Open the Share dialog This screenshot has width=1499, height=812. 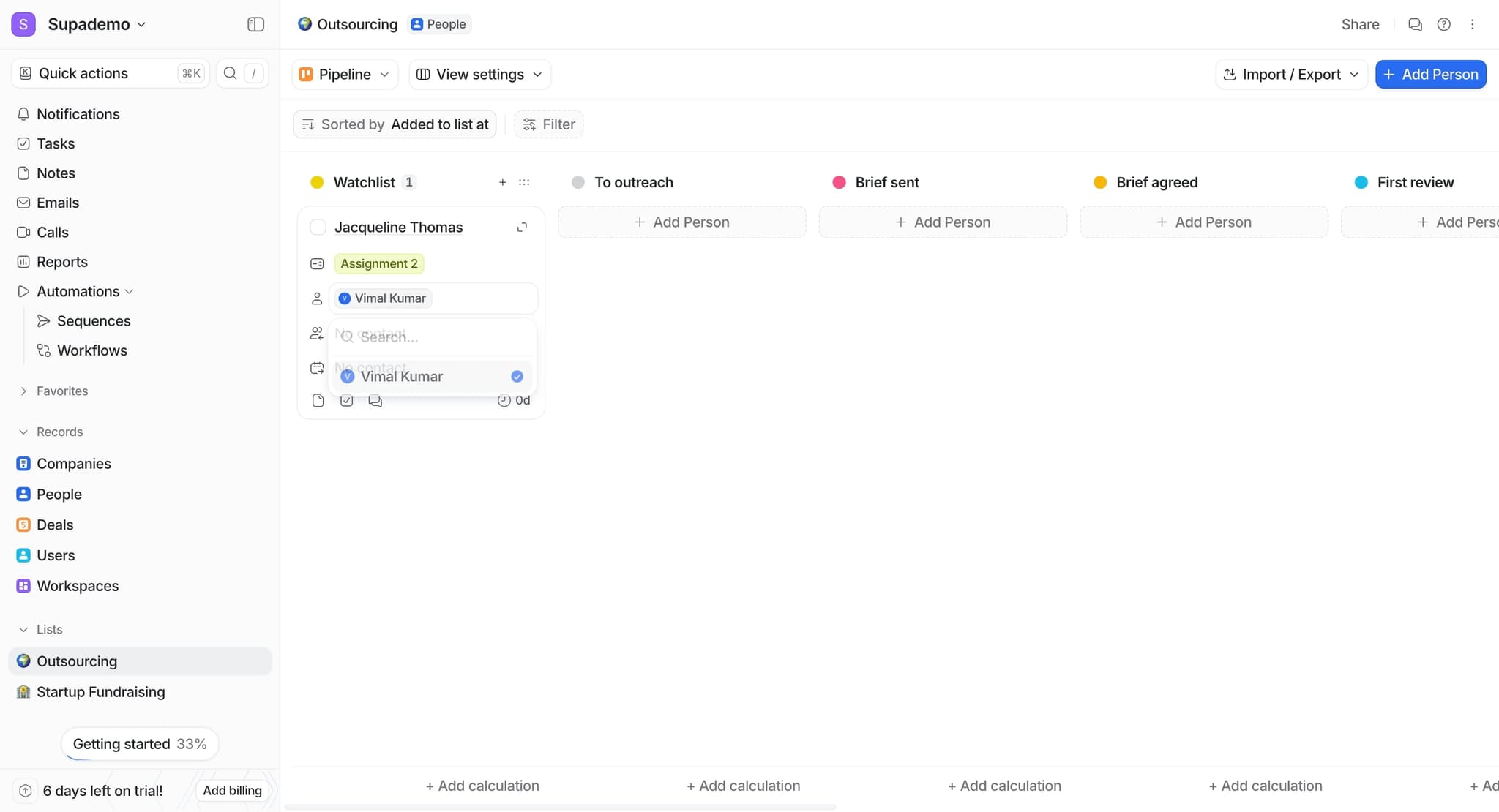tap(1361, 24)
